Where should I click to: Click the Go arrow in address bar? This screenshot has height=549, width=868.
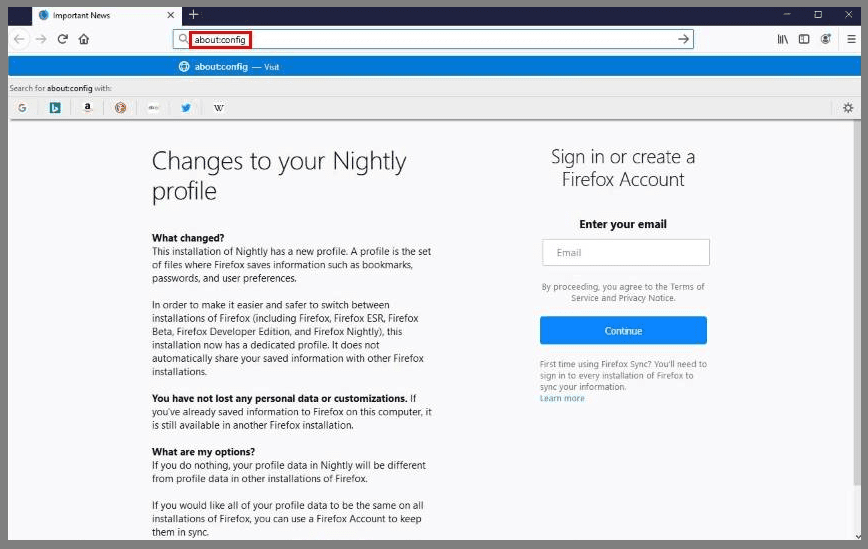point(683,39)
